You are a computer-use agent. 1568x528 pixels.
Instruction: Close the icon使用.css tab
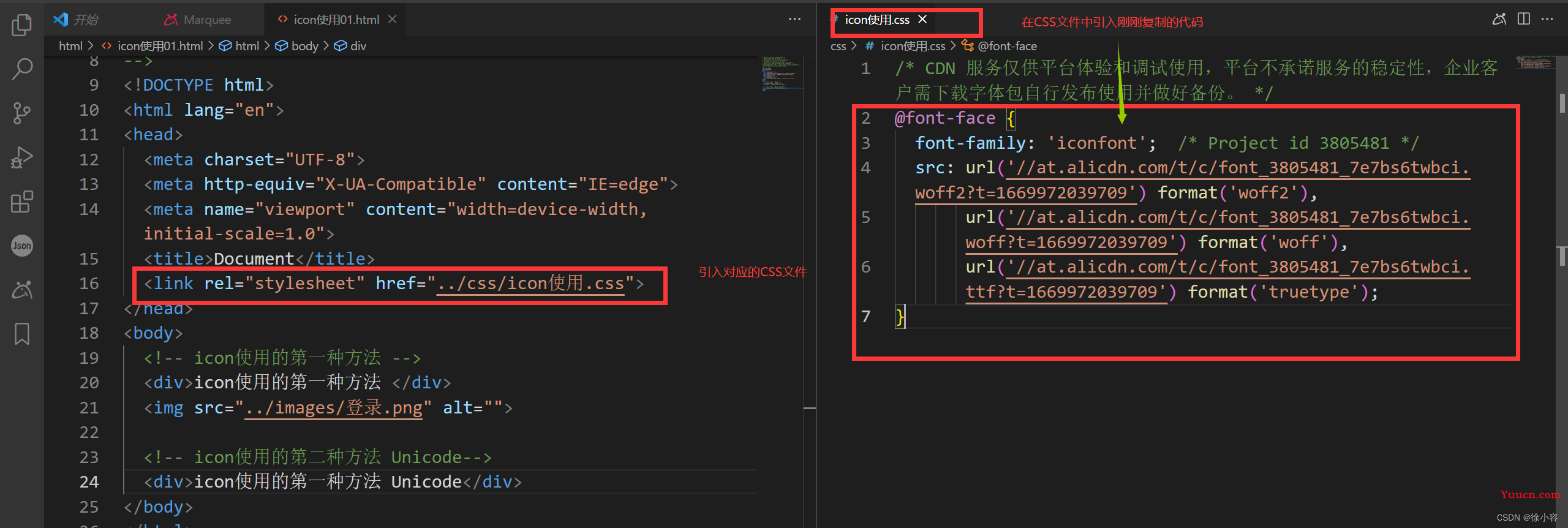(x=923, y=20)
